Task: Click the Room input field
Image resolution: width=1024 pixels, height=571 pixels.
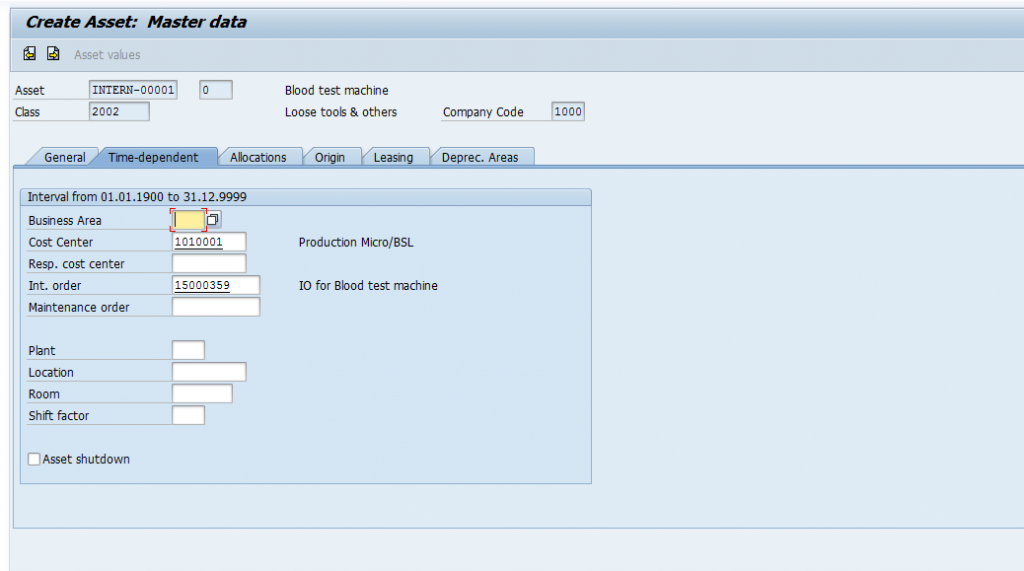Action: (x=202, y=394)
